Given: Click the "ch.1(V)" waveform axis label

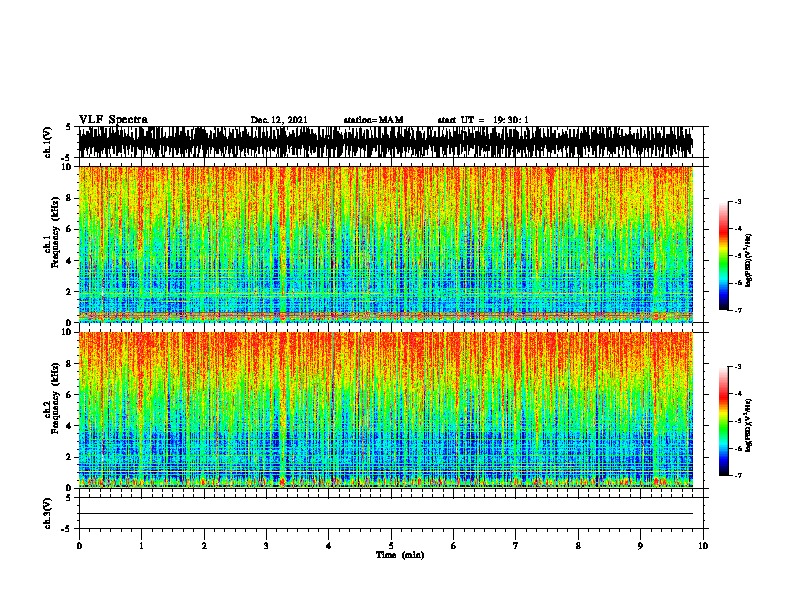Looking at the screenshot, I should click(x=47, y=142).
